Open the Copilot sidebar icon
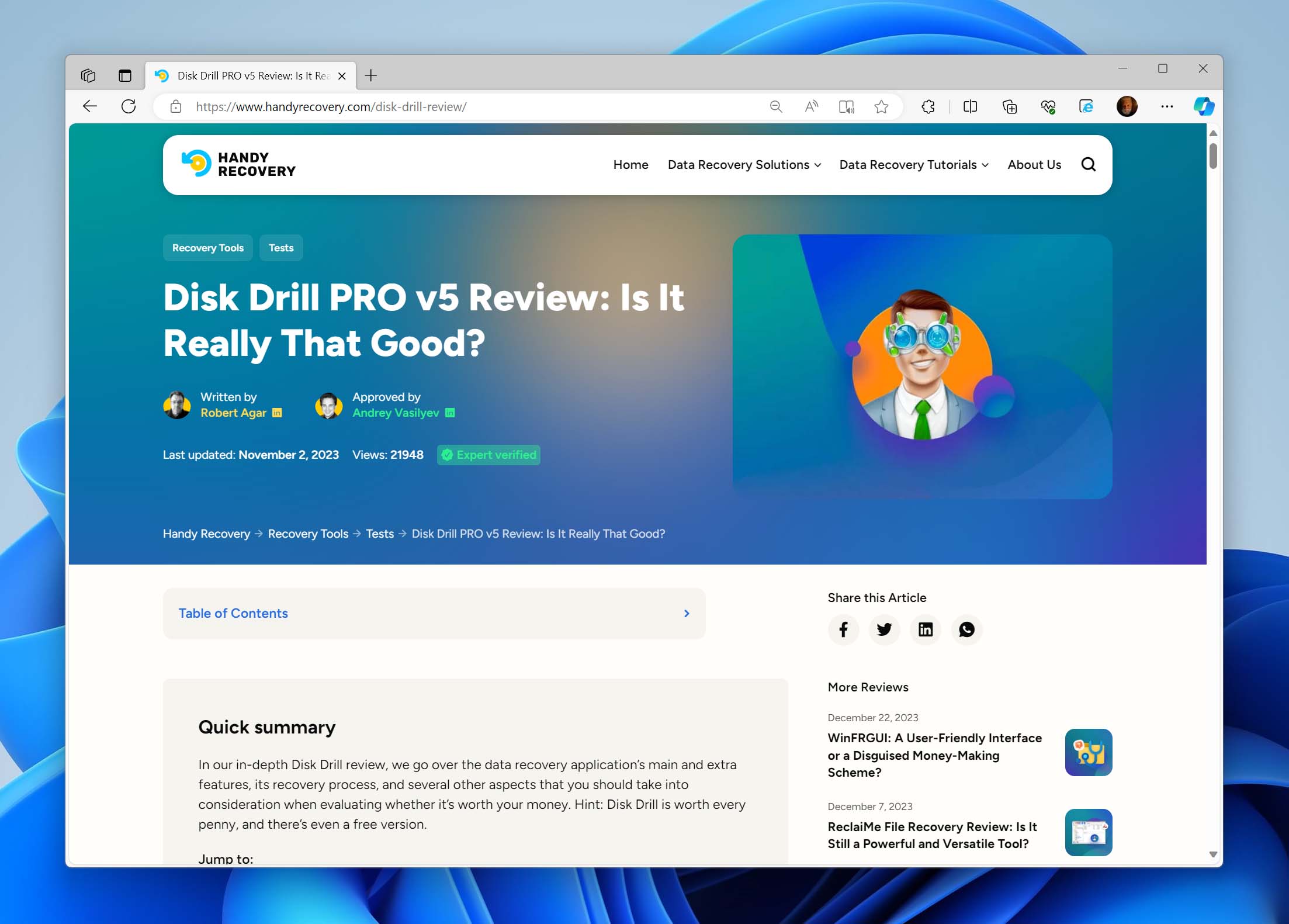1289x924 pixels. (x=1204, y=106)
